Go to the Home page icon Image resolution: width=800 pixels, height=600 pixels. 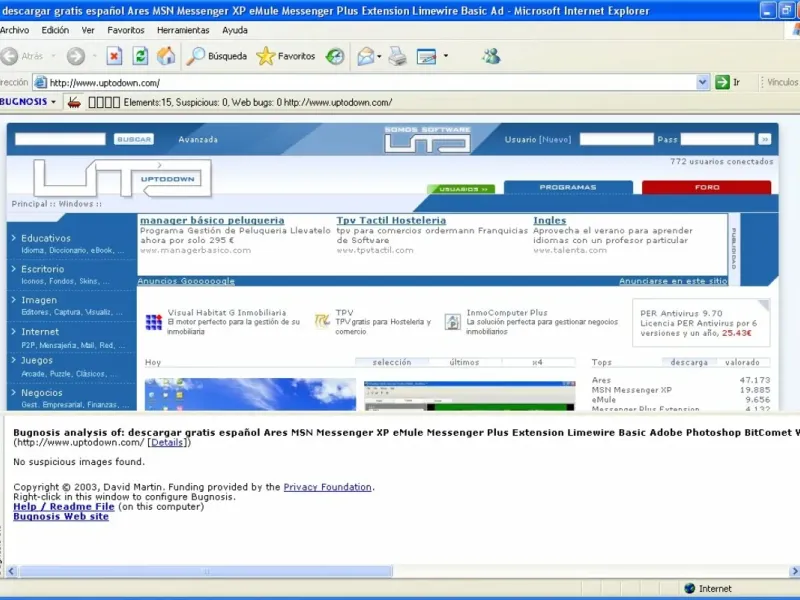pos(166,56)
